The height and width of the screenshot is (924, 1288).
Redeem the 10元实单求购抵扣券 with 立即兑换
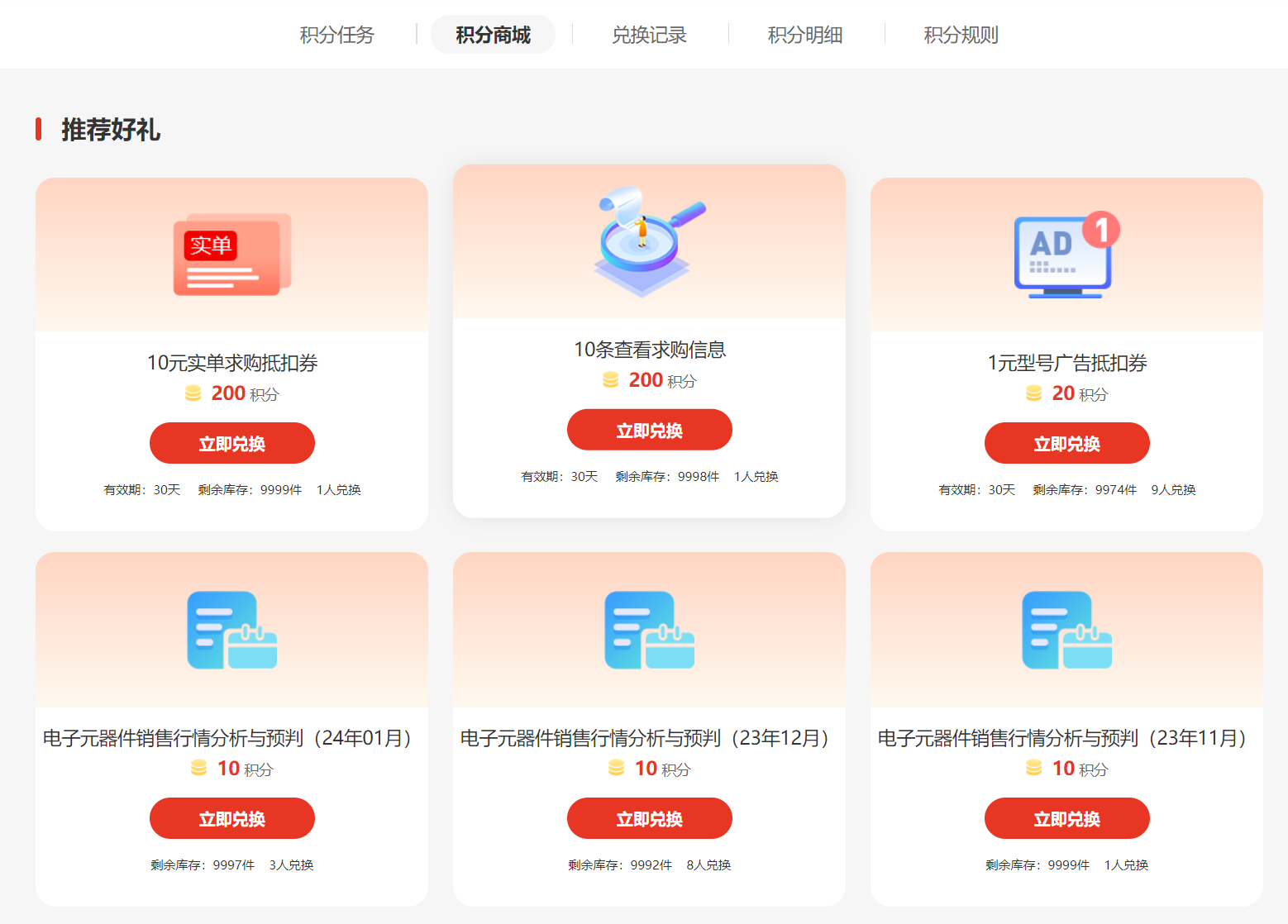[231, 444]
